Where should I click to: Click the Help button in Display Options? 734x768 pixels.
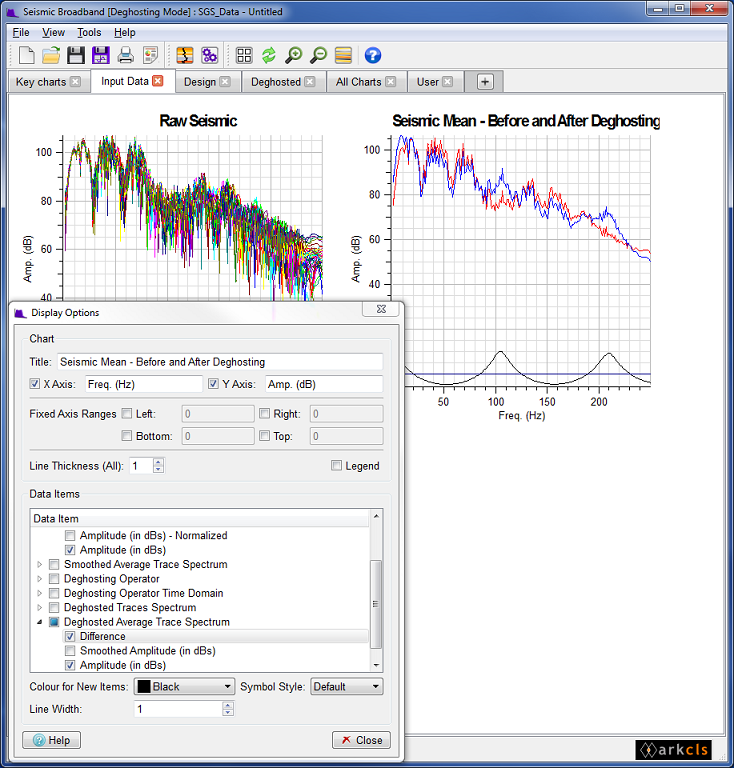[51, 740]
